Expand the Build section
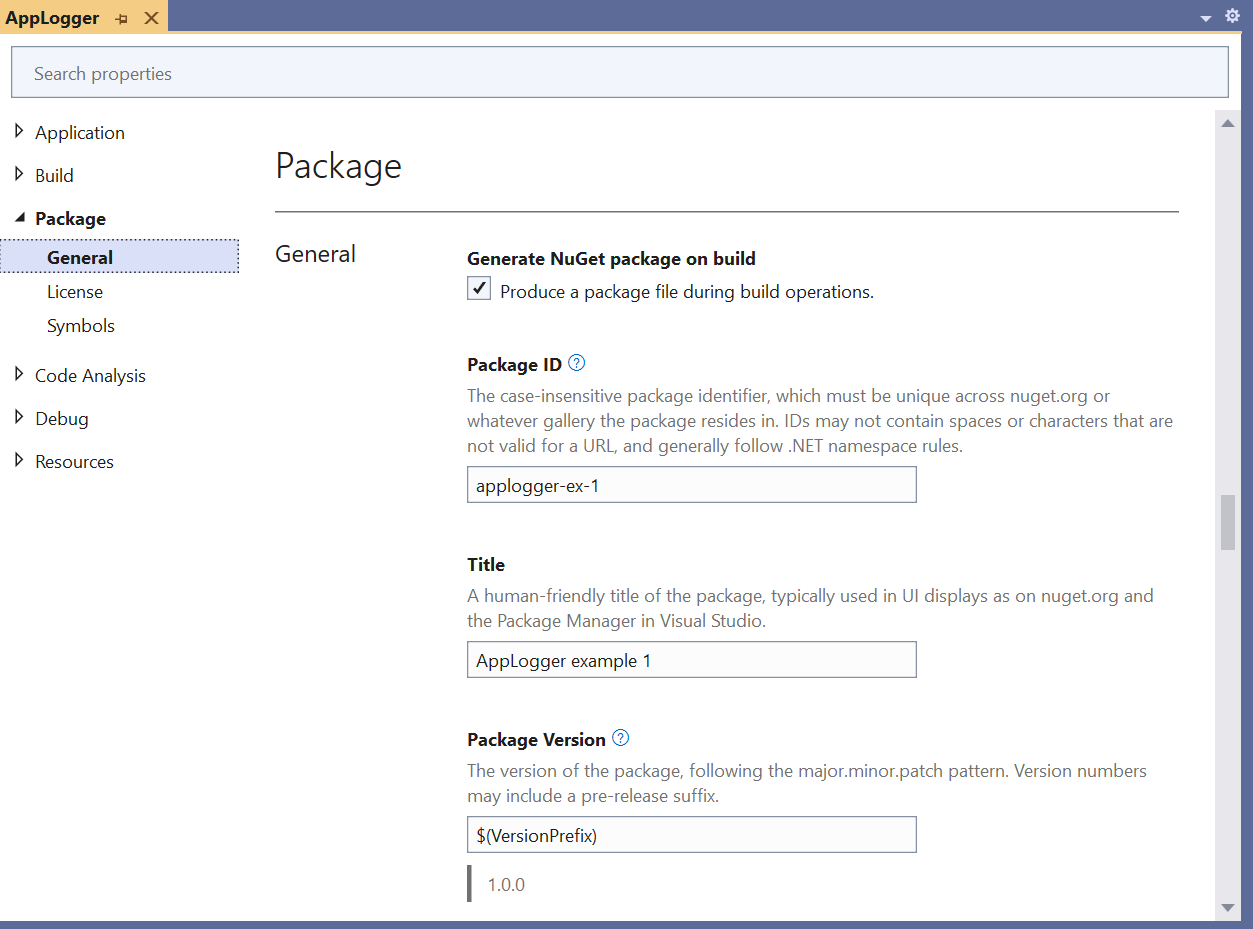 (19, 175)
